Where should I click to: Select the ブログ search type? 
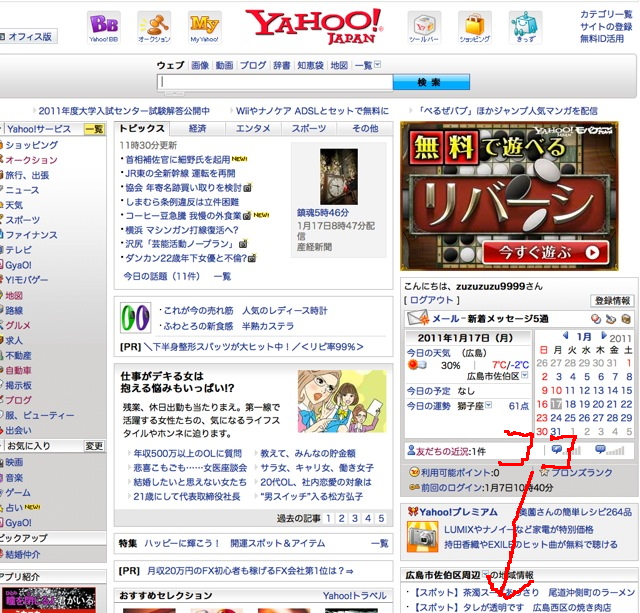tap(253, 65)
